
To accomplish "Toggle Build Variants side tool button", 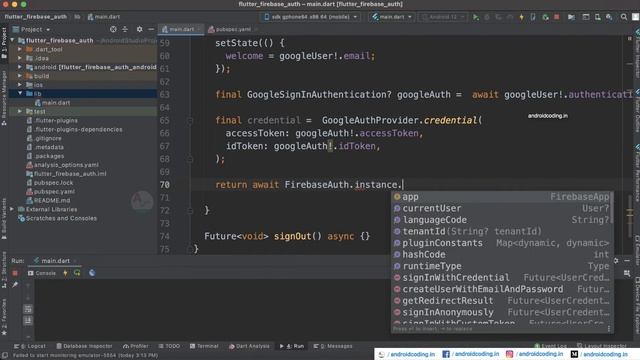I will (x=4, y=218).
